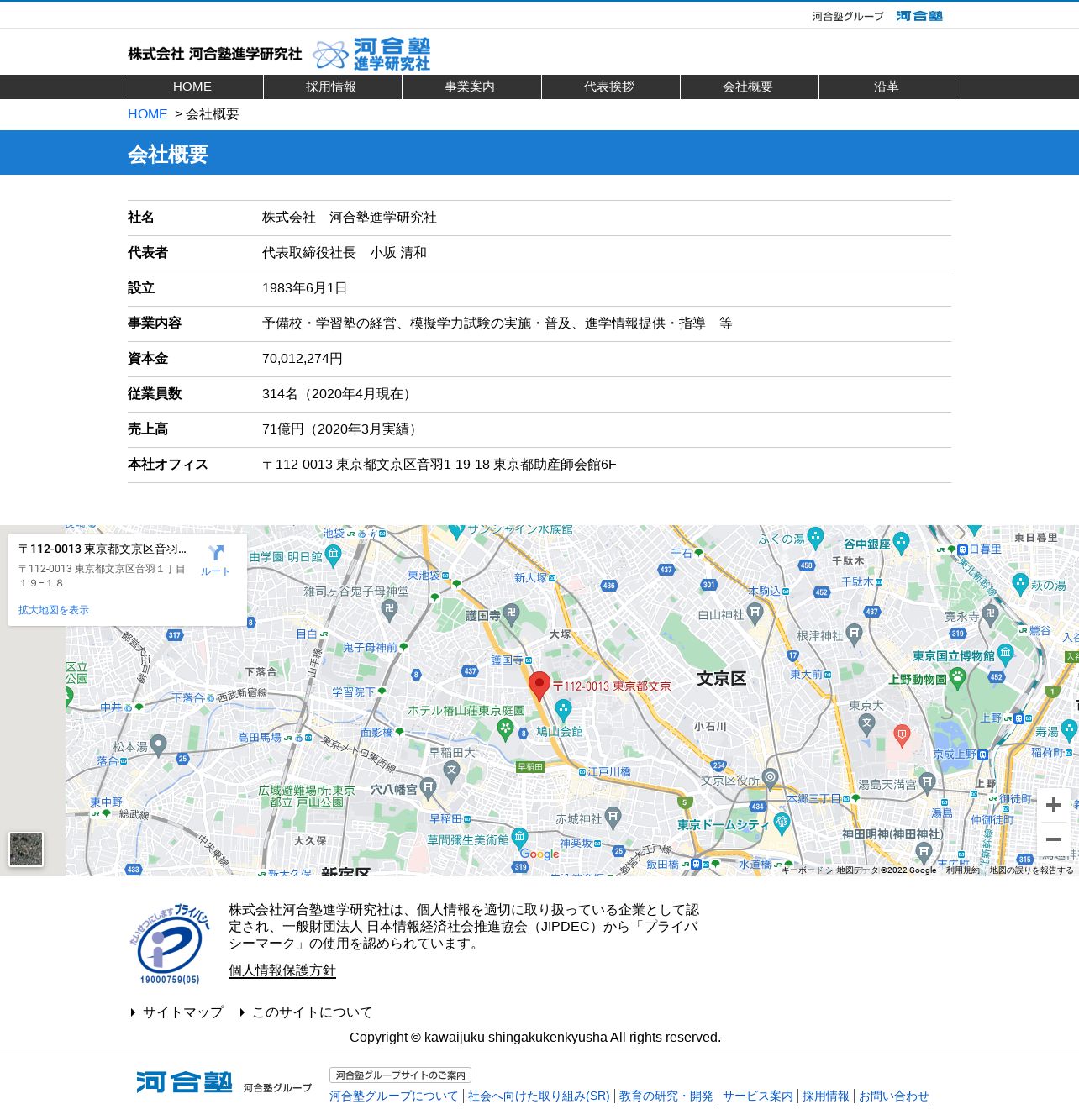The image size is (1079, 1120).
Task: Open サービス案内 footer link
Action: (758, 1096)
